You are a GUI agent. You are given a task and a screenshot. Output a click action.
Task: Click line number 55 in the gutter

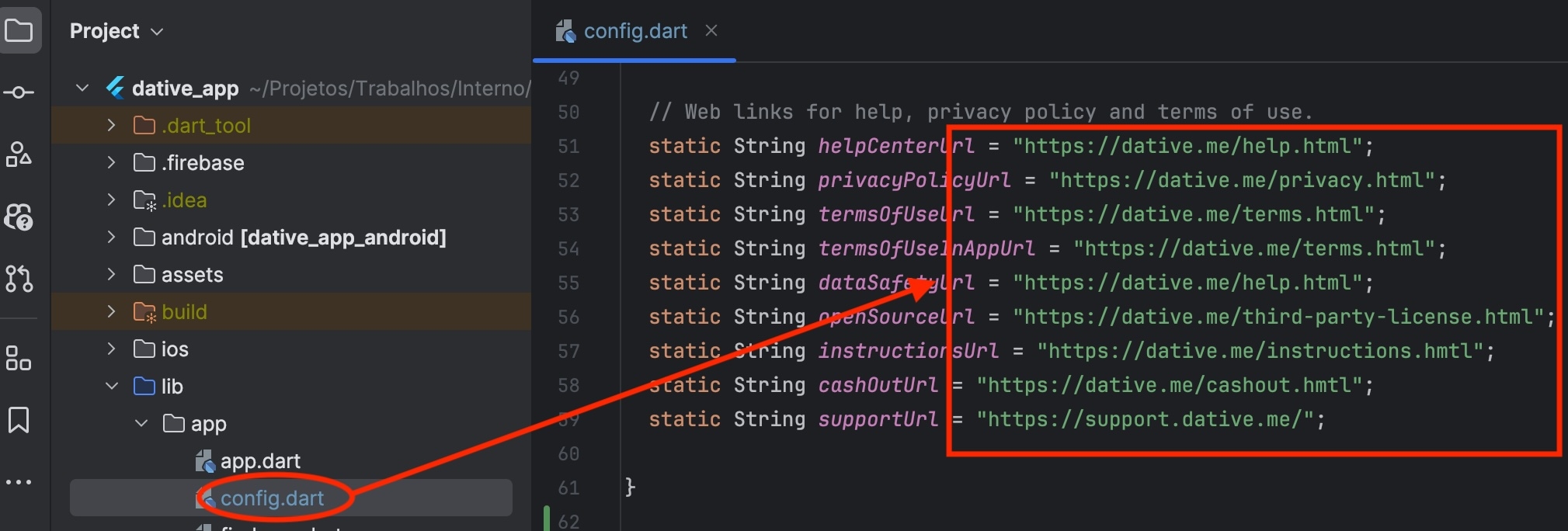click(x=568, y=283)
